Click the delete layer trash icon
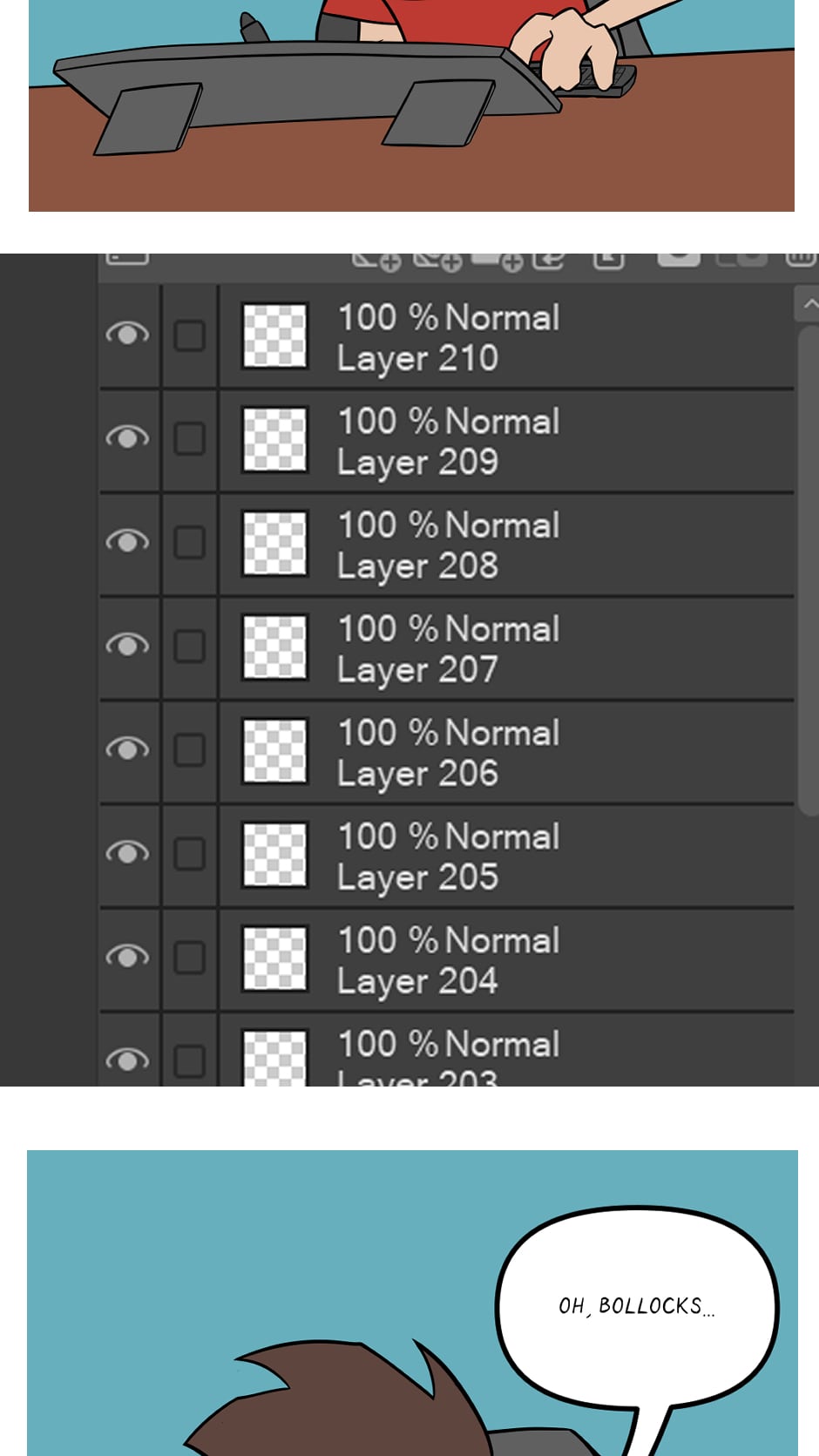This screenshot has height=1456, width=819. (x=800, y=259)
